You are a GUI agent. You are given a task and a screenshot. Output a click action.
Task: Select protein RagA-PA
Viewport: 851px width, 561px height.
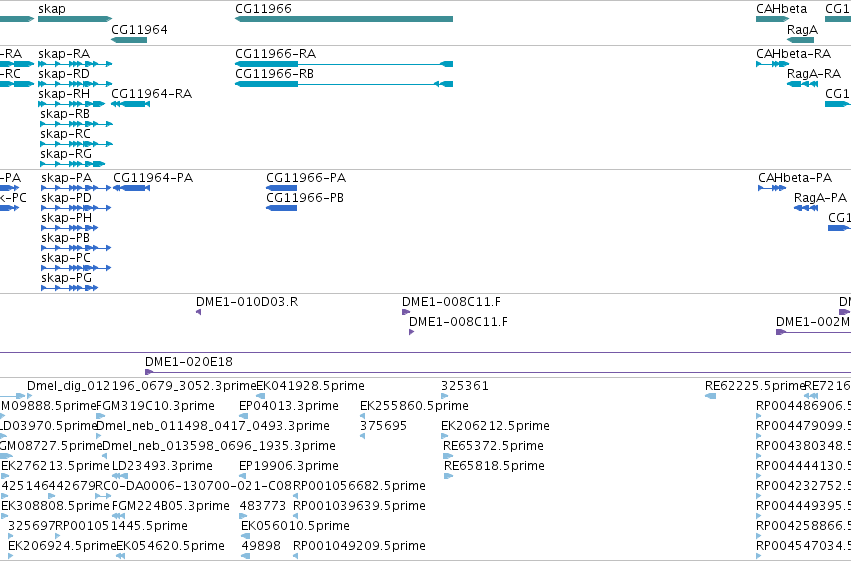point(820,198)
